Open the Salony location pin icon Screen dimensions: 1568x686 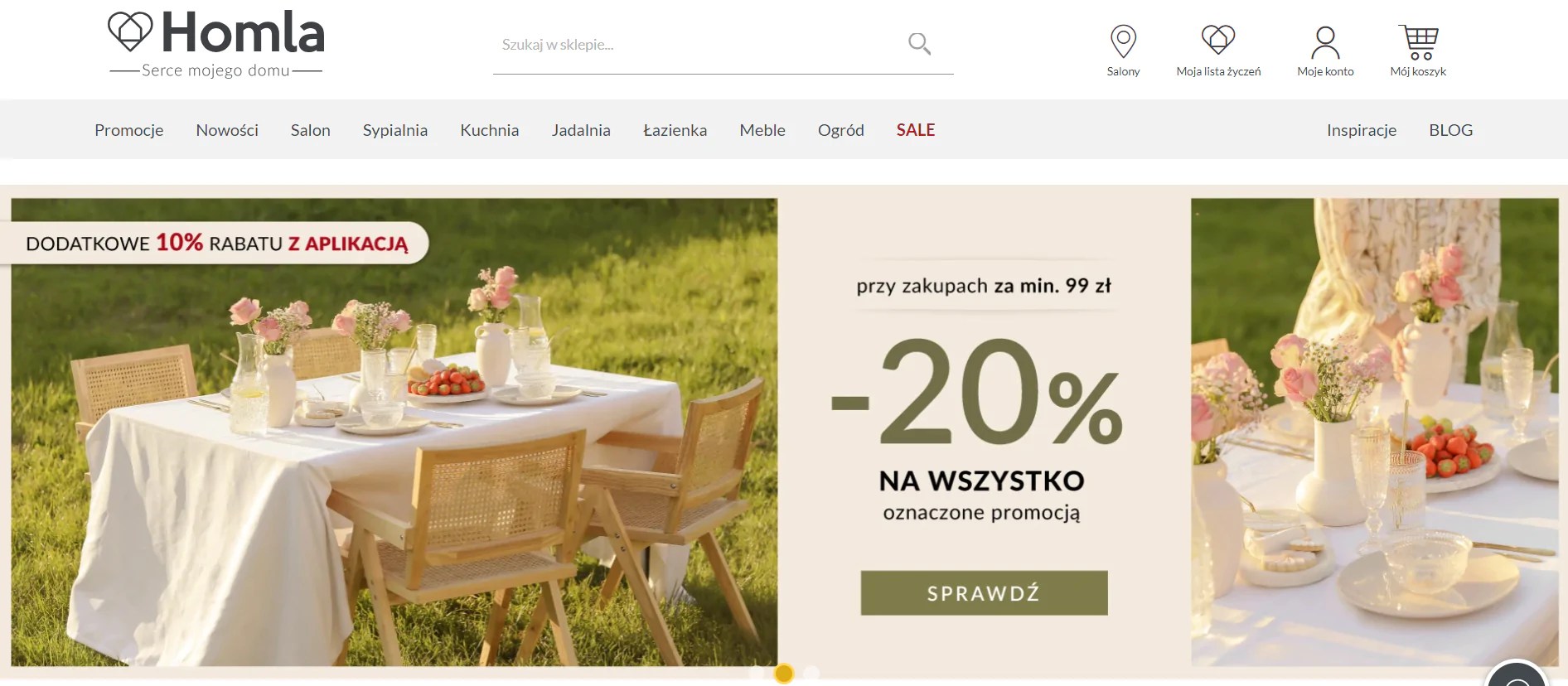1123,41
